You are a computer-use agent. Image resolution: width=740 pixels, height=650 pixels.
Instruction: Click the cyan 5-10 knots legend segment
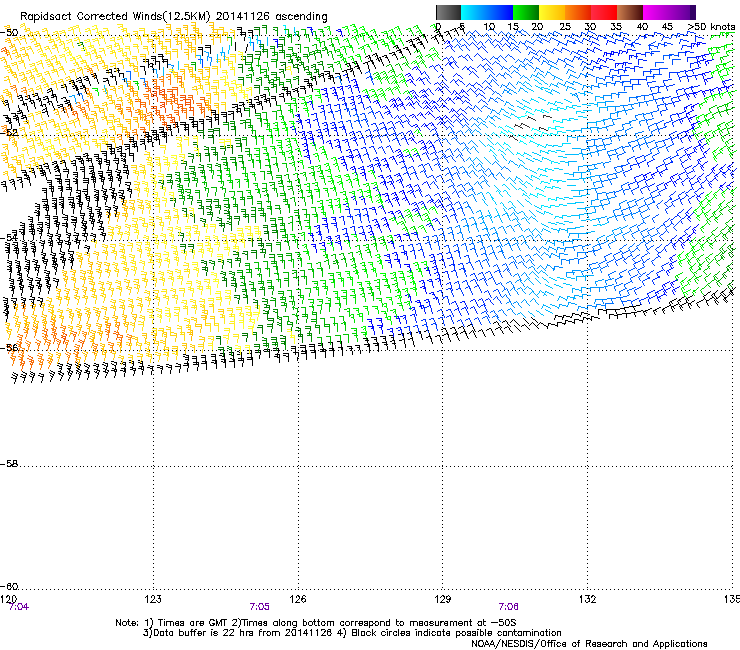(474, 12)
